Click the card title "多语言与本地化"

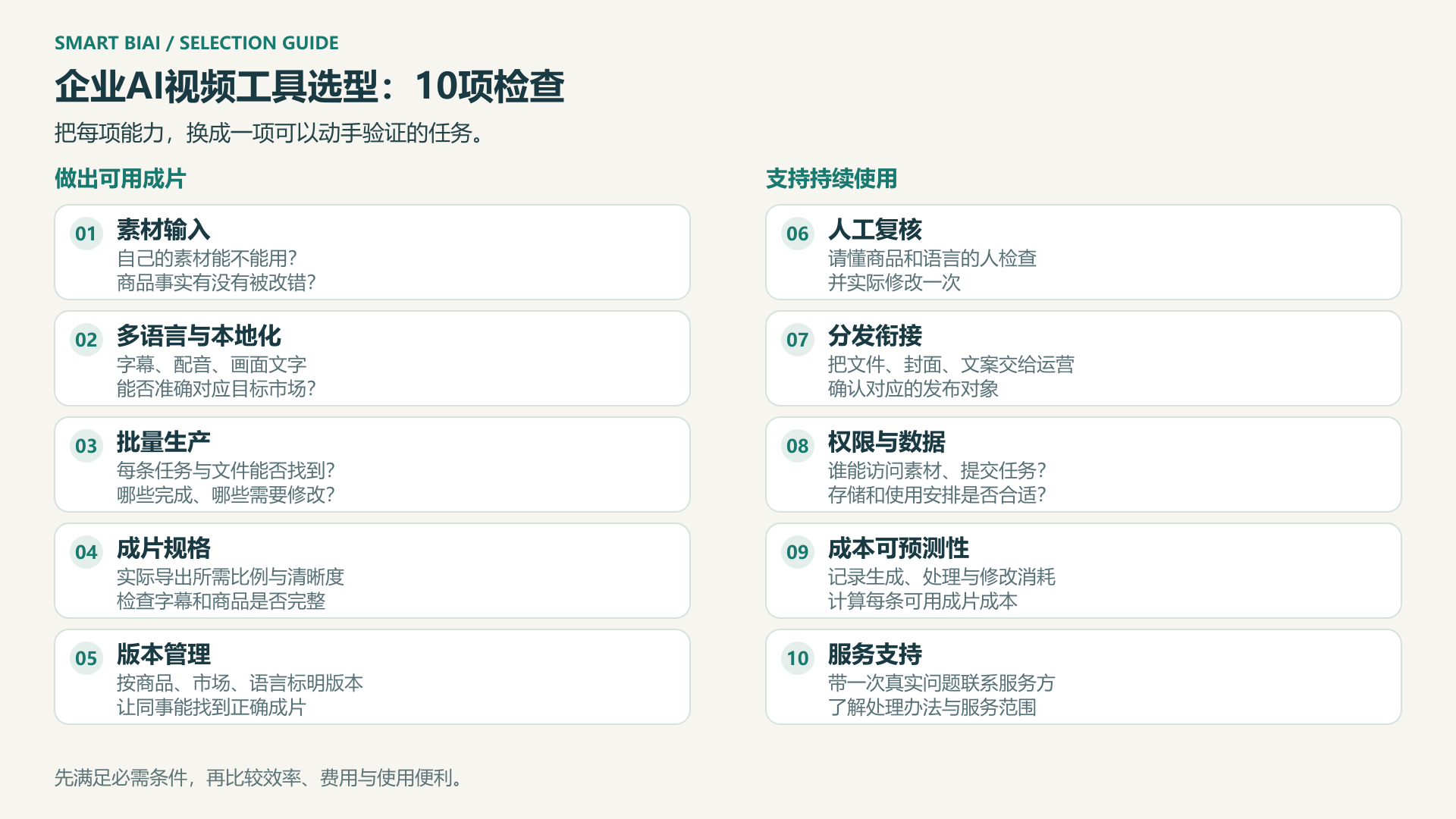tap(199, 336)
